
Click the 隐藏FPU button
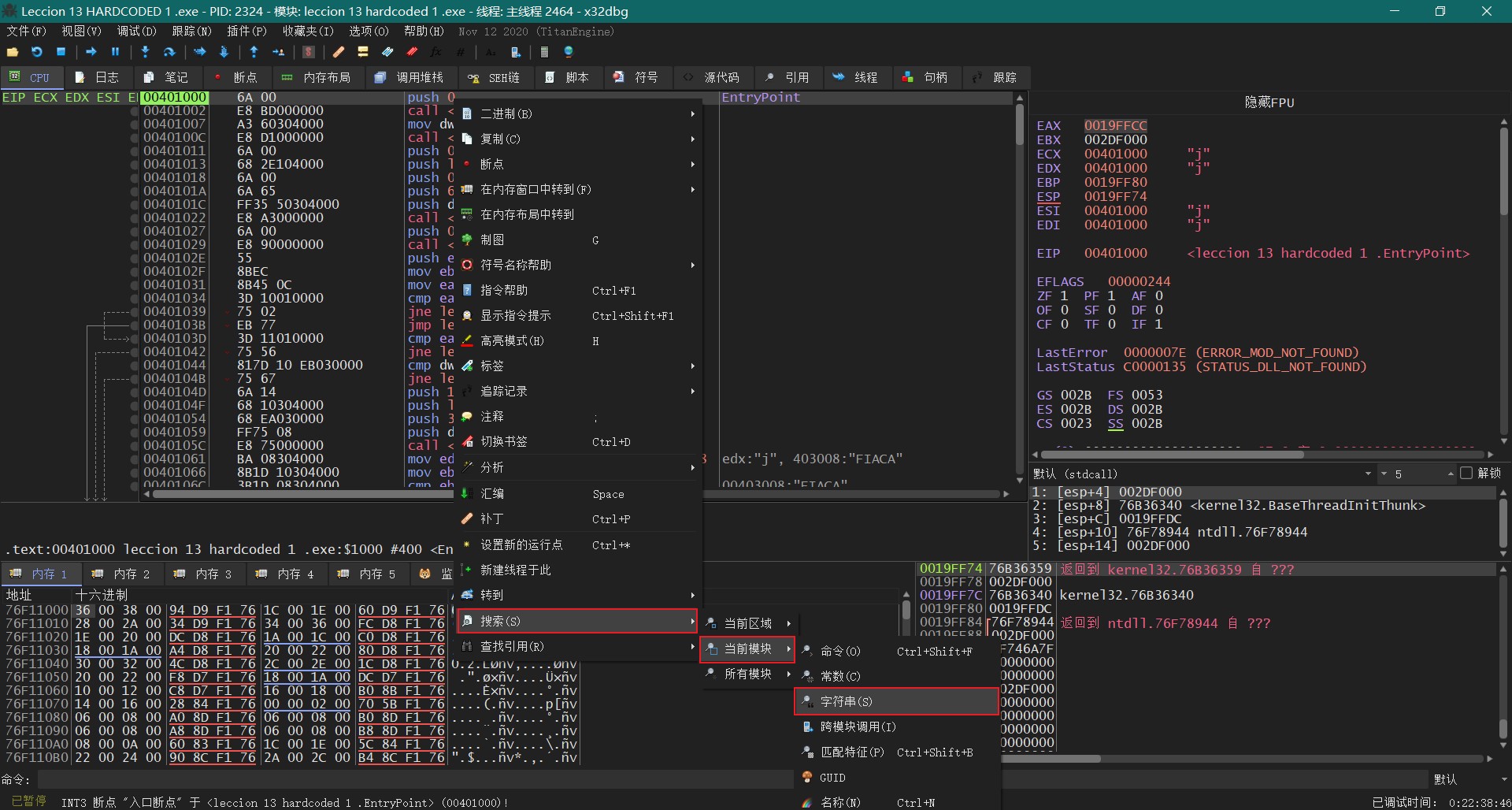pos(1269,102)
